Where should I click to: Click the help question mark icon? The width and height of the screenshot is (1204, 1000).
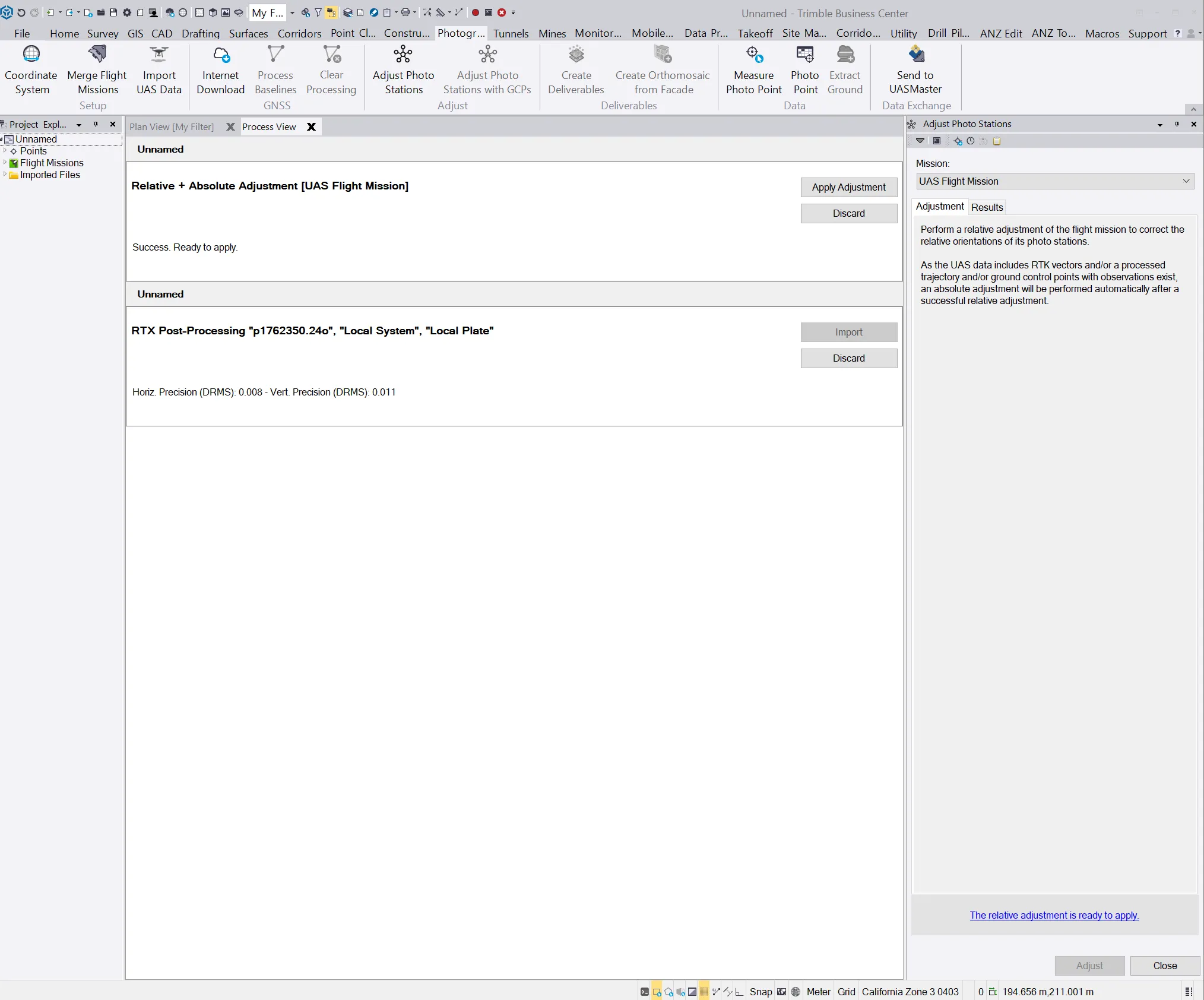[1178, 34]
